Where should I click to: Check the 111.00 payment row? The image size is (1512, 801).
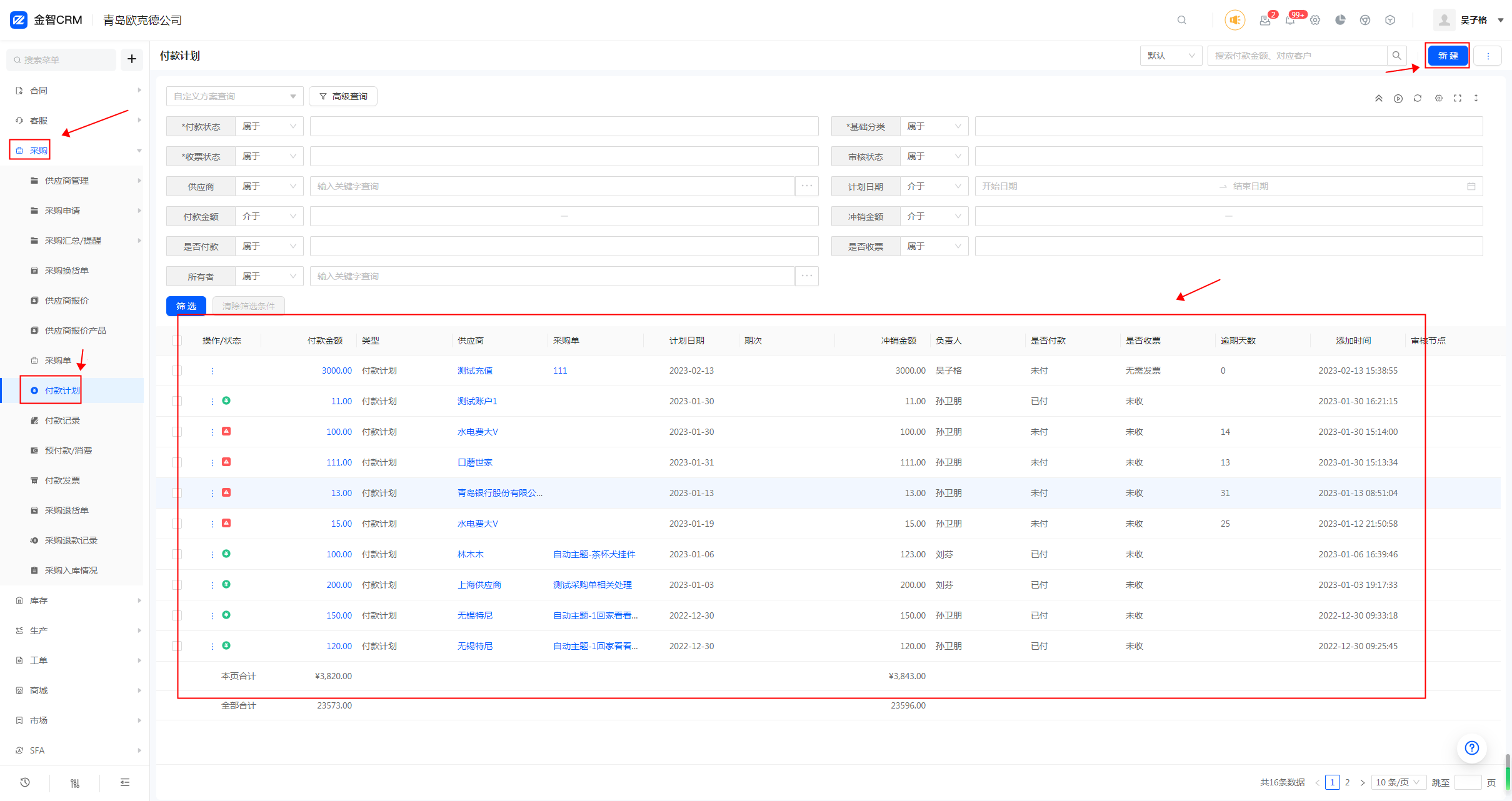click(x=177, y=463)
